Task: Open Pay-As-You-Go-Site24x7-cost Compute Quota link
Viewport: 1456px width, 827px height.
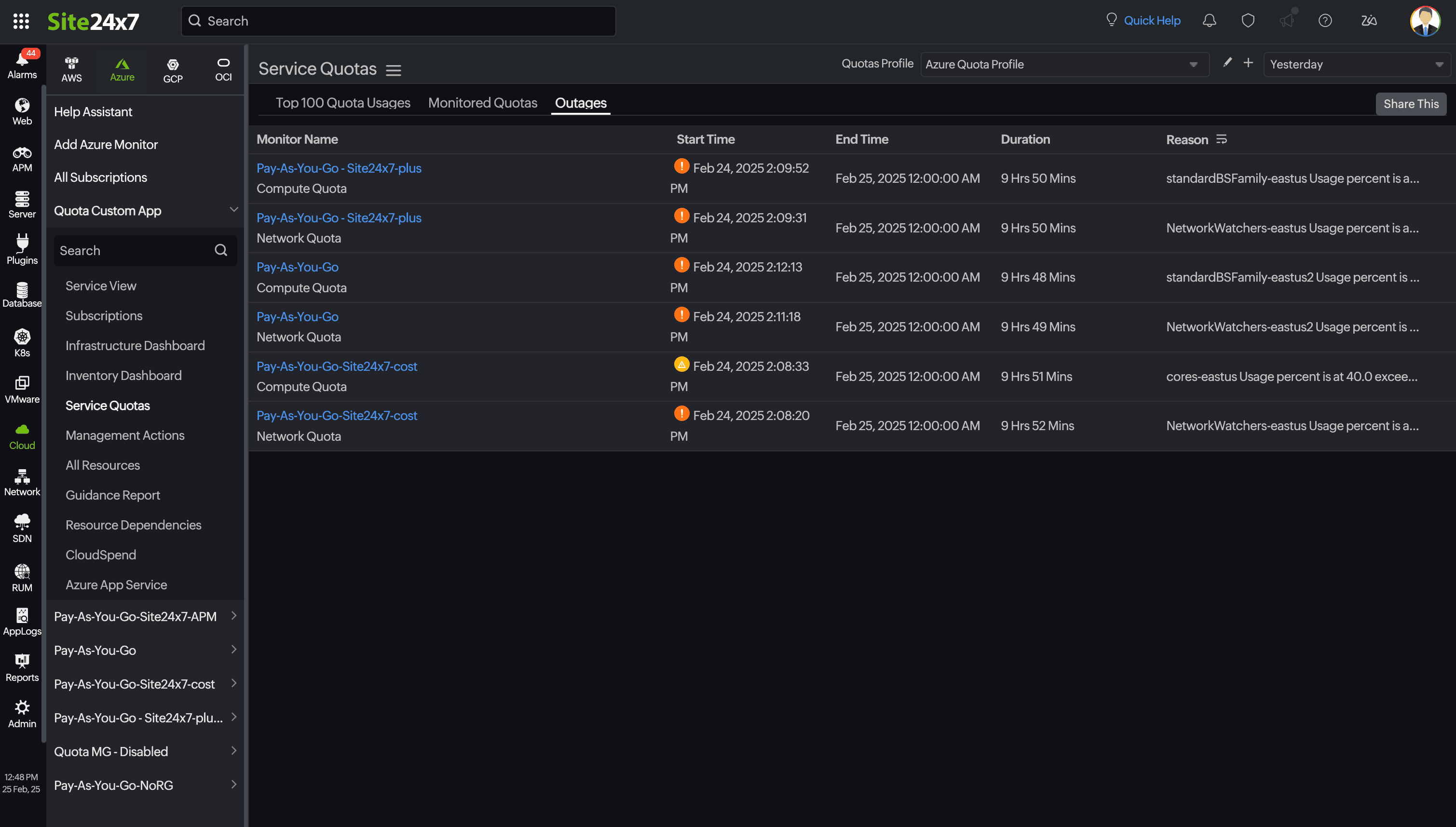Action: (x=336, y=366)
